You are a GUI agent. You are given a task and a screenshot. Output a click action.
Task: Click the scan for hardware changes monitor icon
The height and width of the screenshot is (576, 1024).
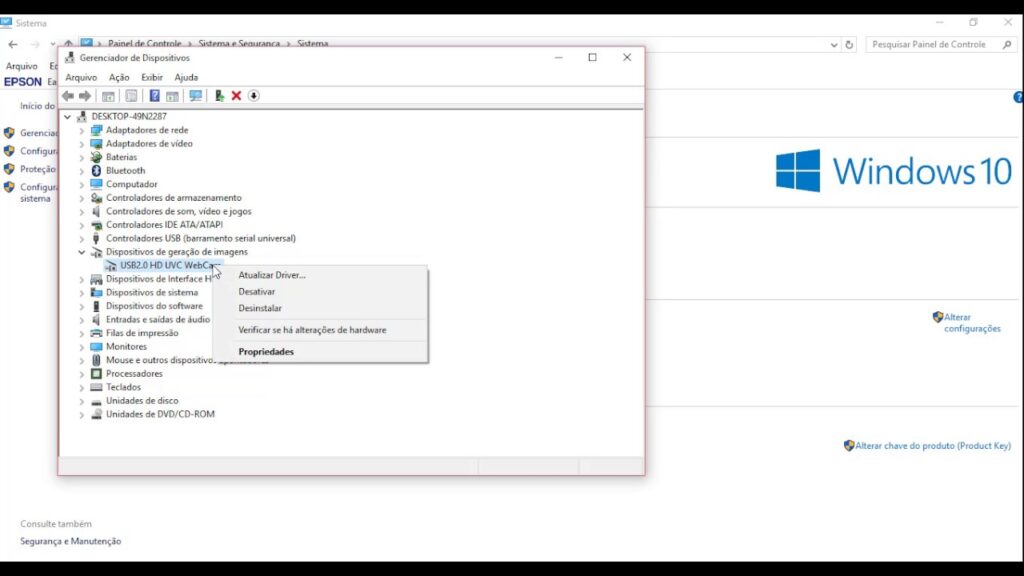pos(195,96)
